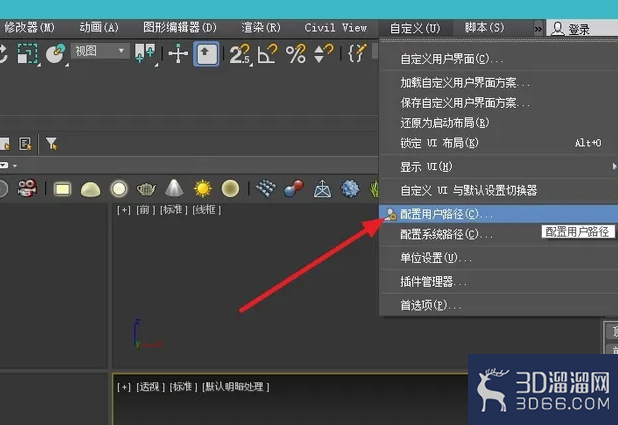Click the [+] label of perspective viewport
The image size is (618, 425).
point(123,387)
